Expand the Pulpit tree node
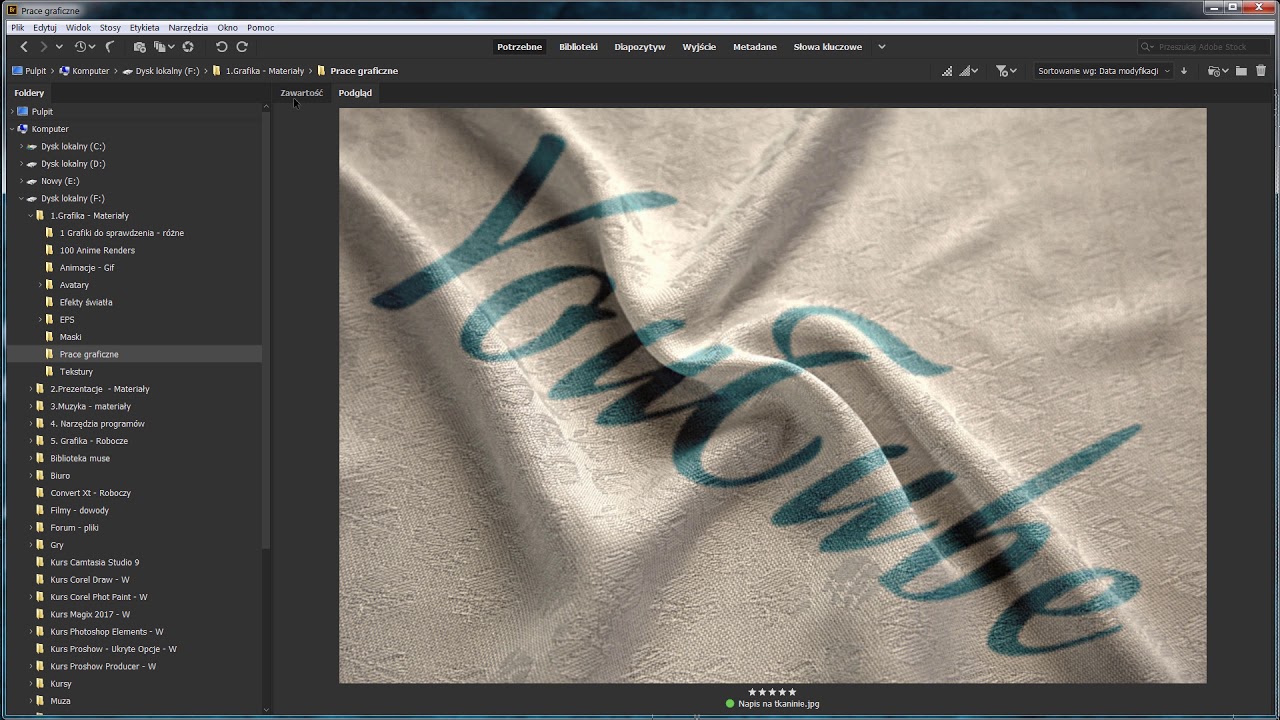The image size is (1280, 720). 12,112
